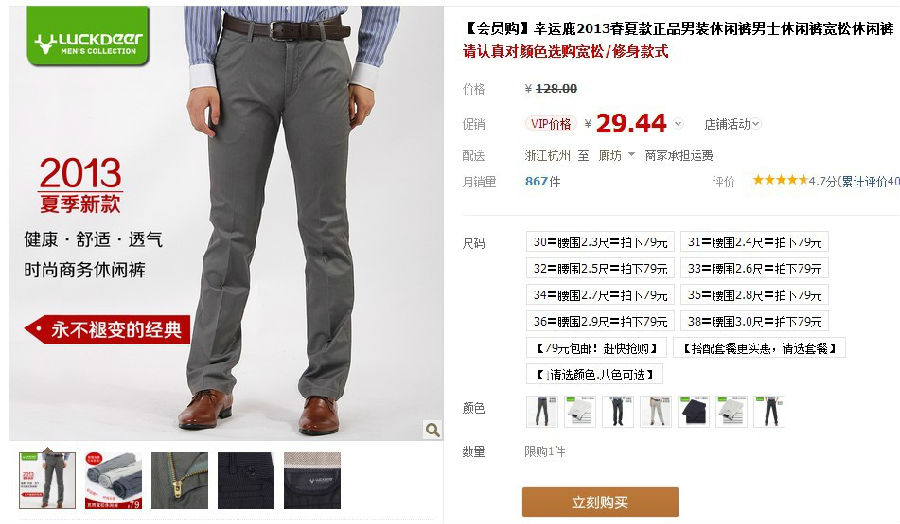Click the 立刻购买 buy now button

pyautogui.click(x=600, y=502)
